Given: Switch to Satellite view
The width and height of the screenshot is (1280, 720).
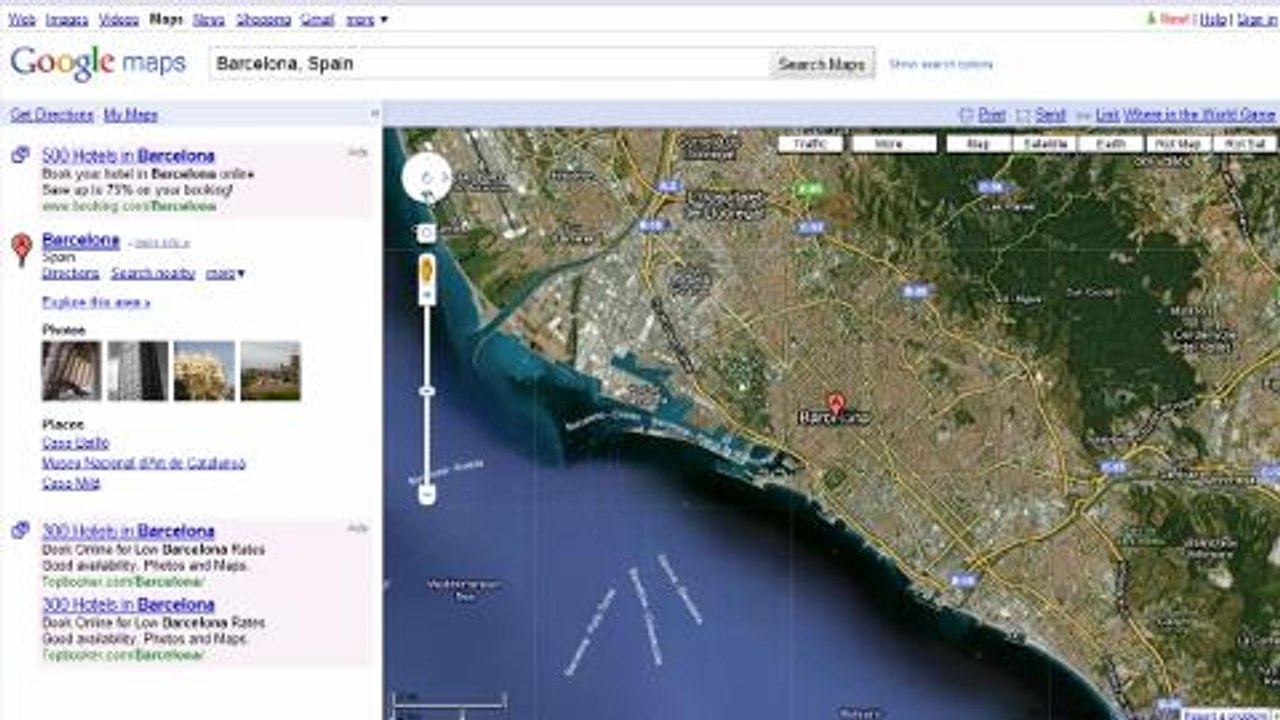Looking at the screenshot, I should [1044, 144].
